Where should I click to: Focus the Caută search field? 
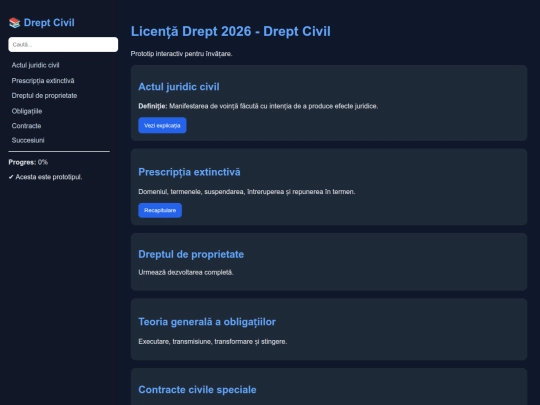pyautogui.click(x=63, y=44)
